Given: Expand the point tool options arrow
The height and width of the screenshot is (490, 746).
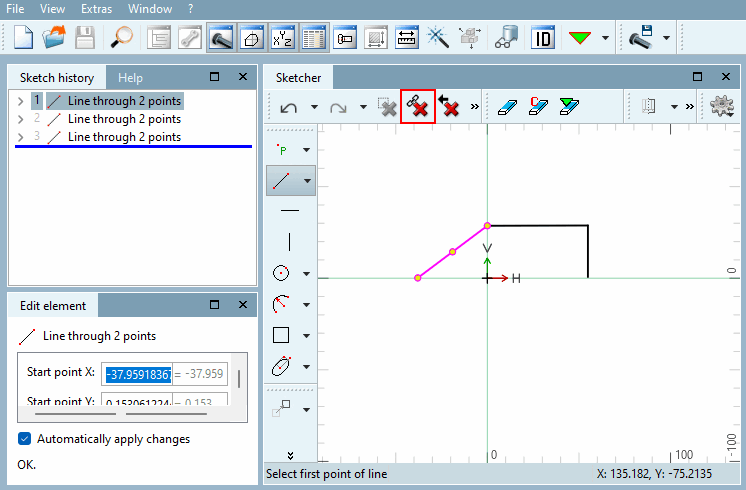Looking at the screenshot, I should 307,150.
